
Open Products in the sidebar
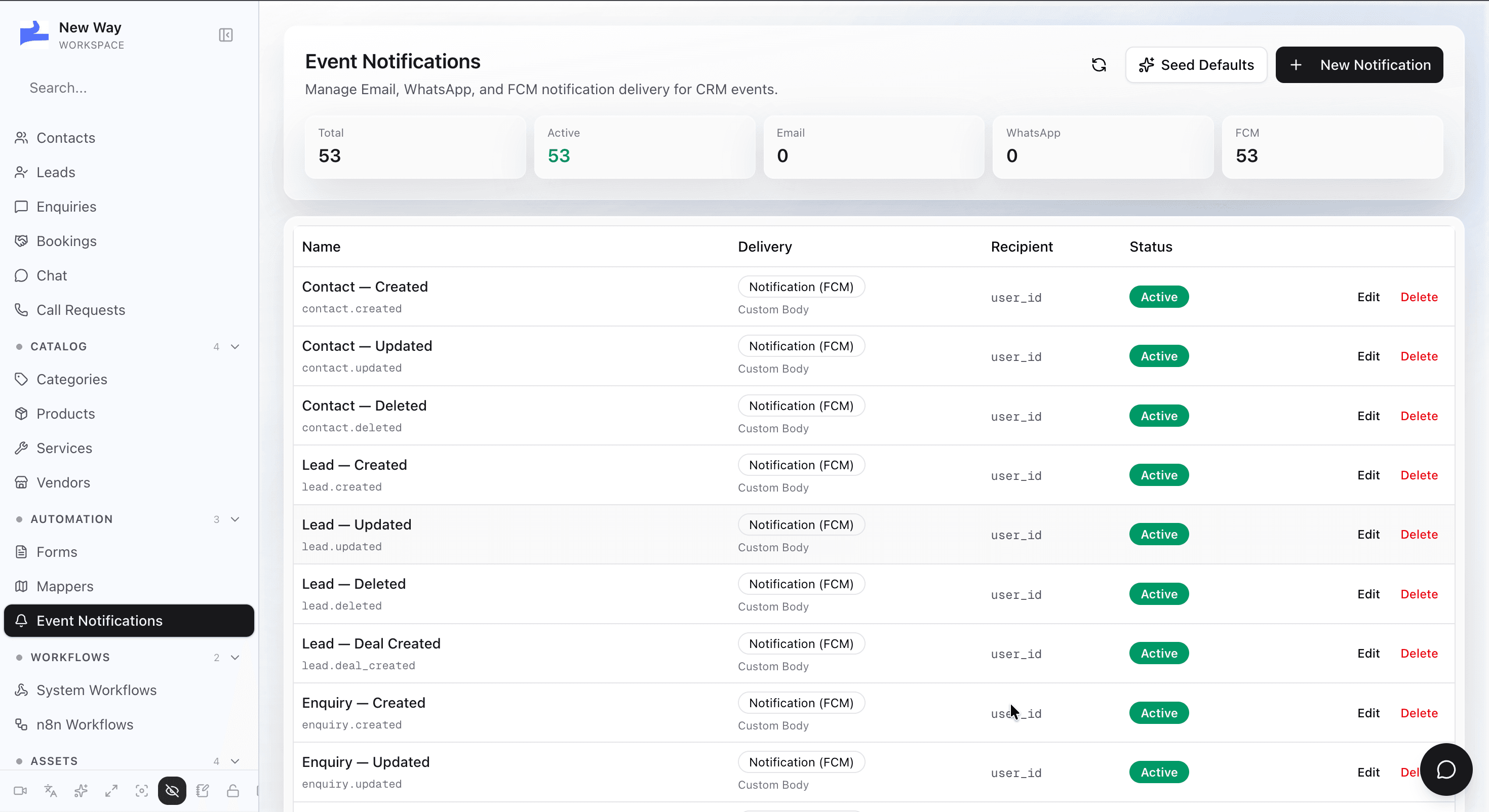(128, 414)
